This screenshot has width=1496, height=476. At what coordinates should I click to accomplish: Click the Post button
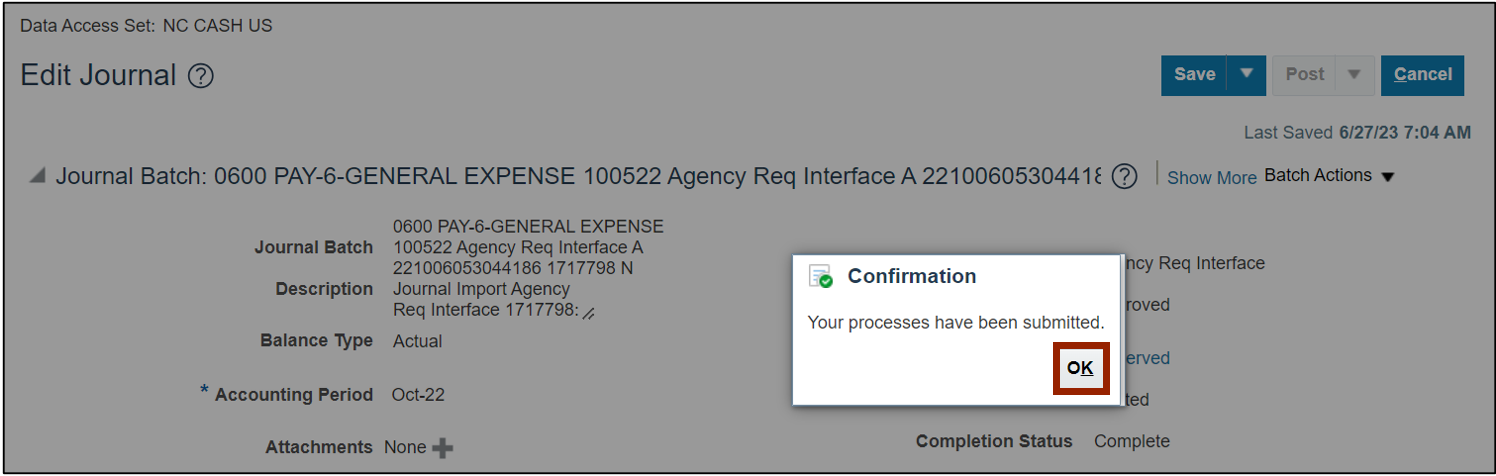[1305, 75]
